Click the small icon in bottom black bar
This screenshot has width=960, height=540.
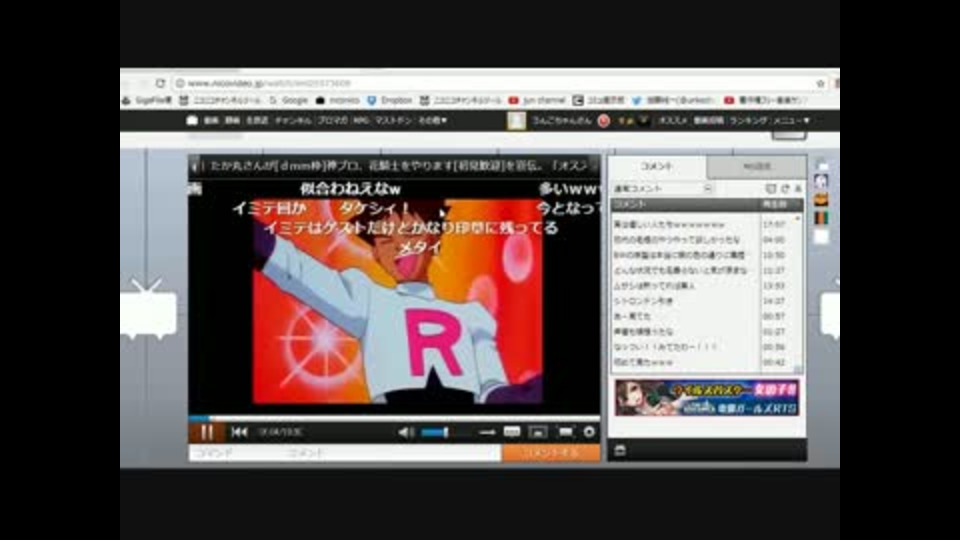(x=620, y=451)
